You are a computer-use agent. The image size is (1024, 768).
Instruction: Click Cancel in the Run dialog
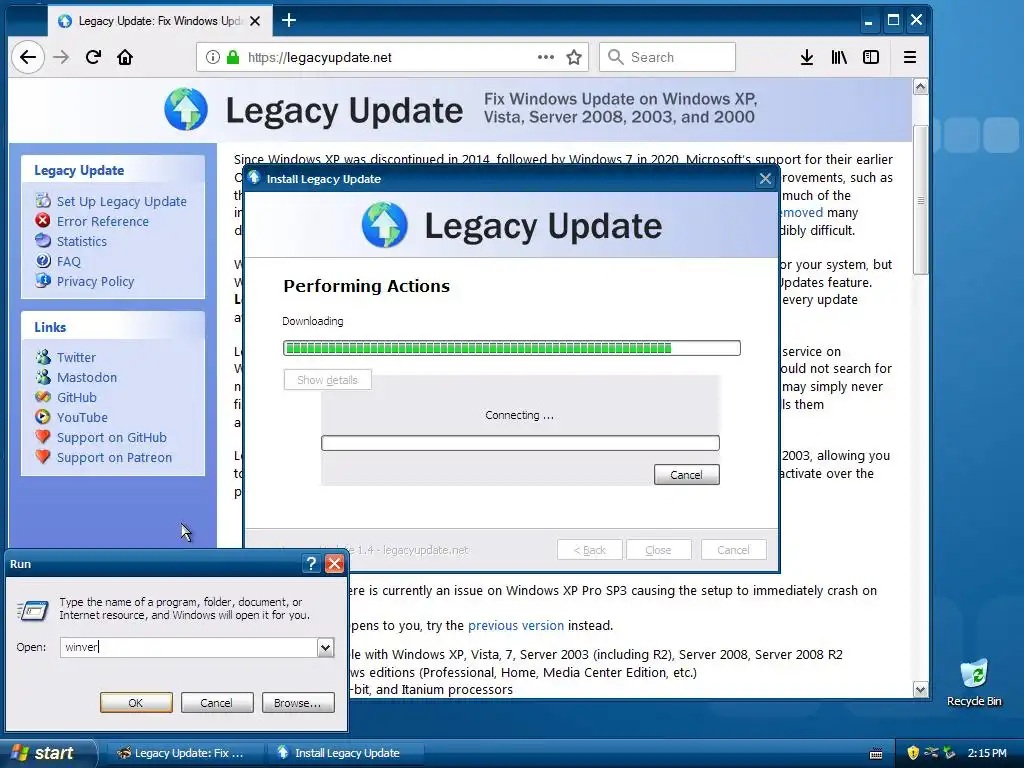click(216, 703)
